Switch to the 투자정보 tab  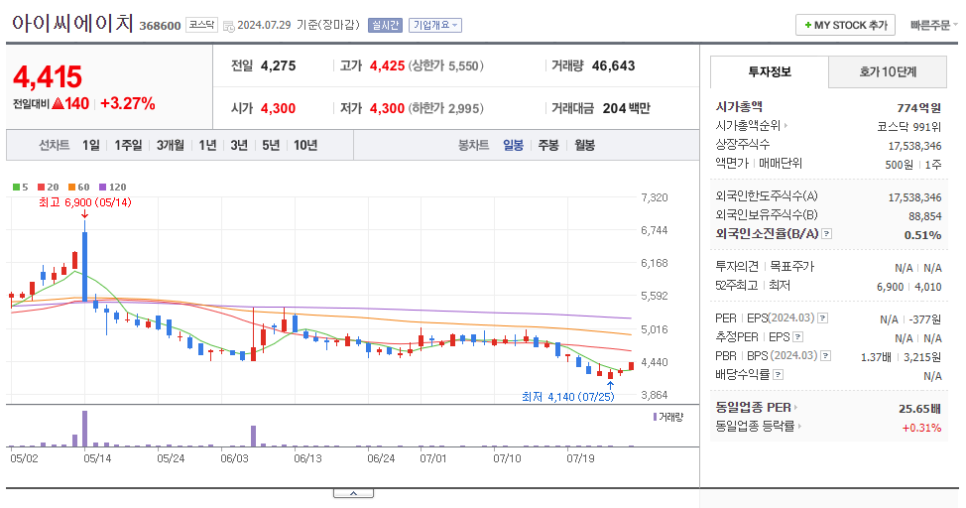[769, 72]
